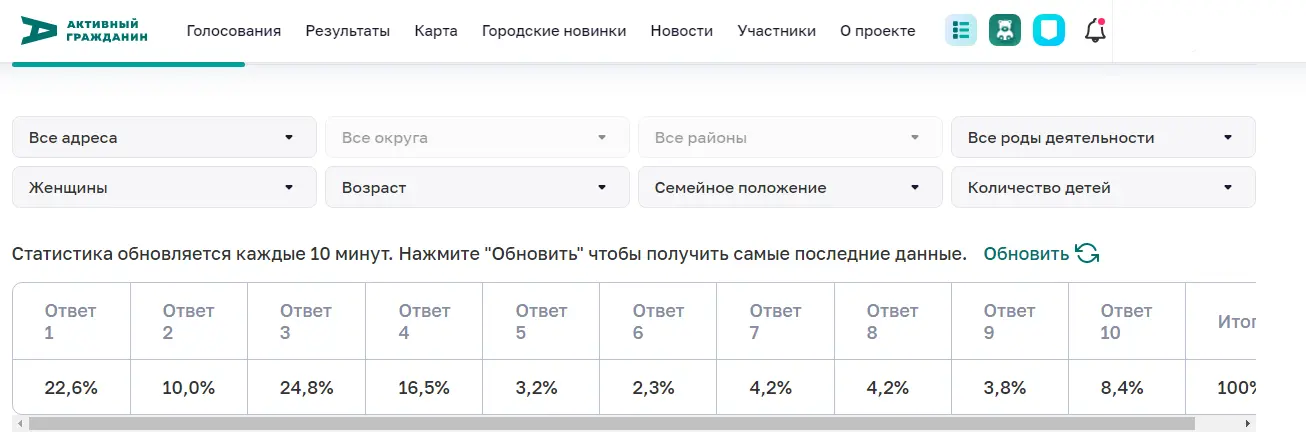The width and height of the screenshot is (1306, 448).
Task: Open the Семейное положение dropdown
Action: coord(790,187)
